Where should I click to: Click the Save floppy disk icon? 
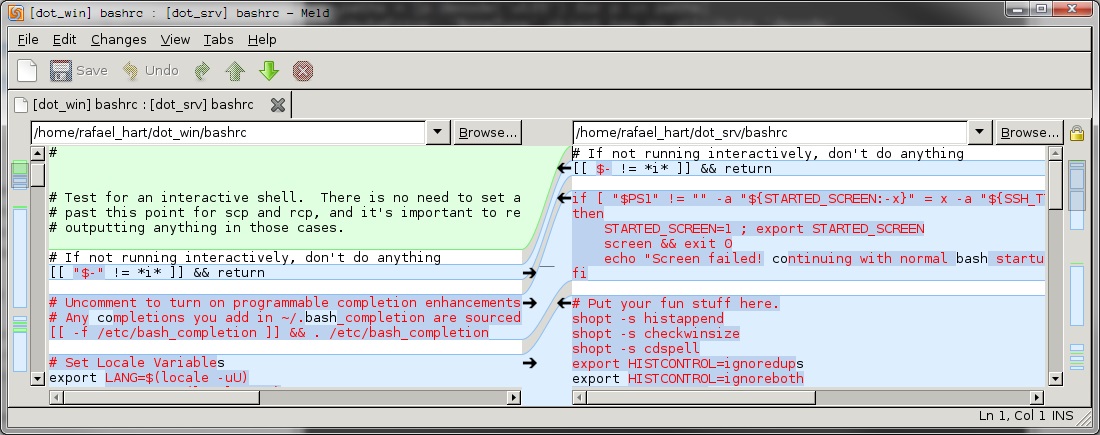tap(61, 71)
